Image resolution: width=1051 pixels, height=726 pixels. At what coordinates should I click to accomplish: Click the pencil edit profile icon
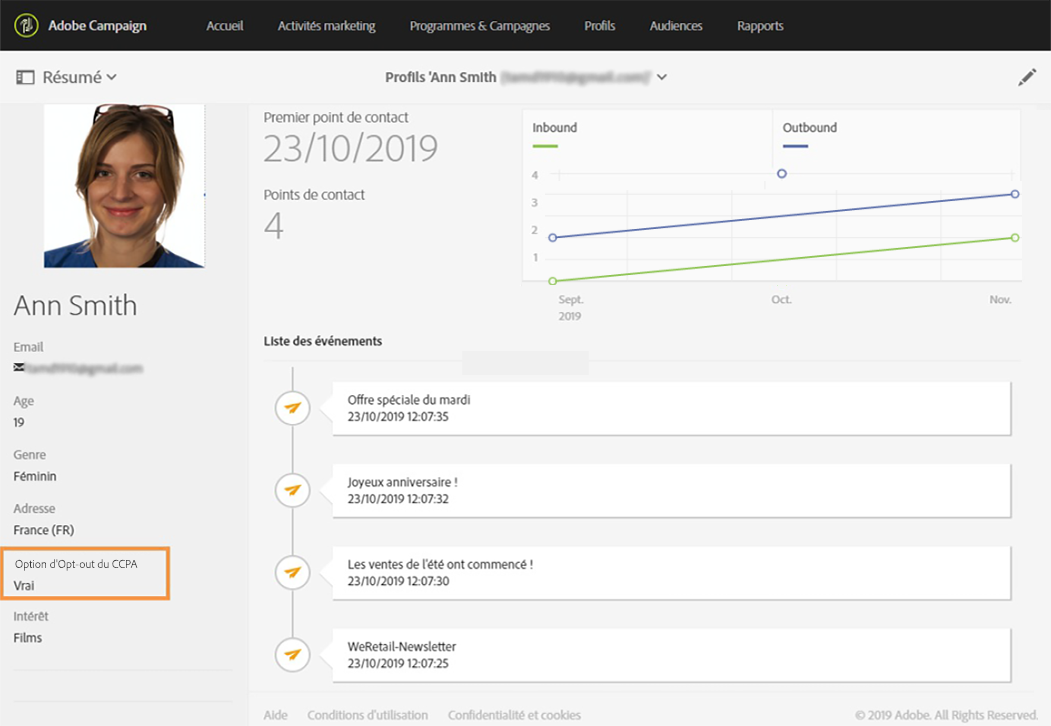point(1027,77)
